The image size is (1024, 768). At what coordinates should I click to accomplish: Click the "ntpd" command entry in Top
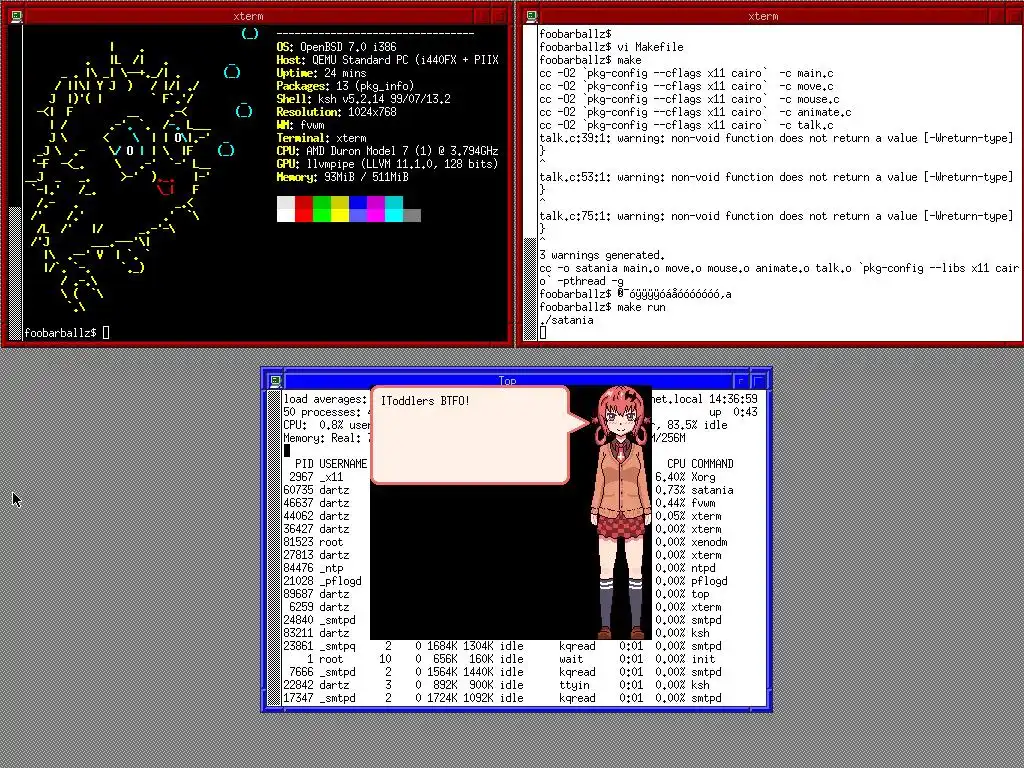pyautogui.click(x=703, y=568)
